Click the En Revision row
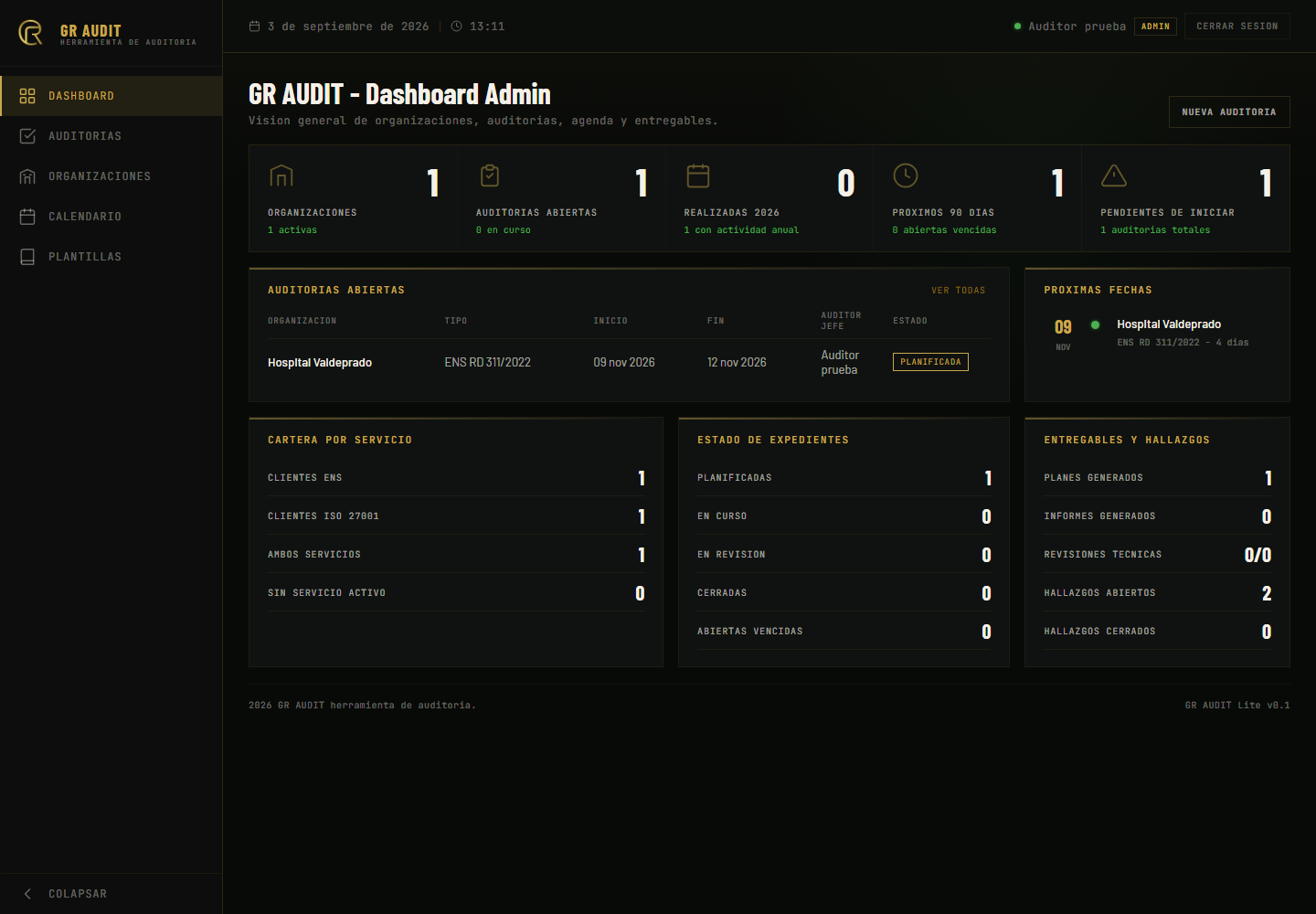Image resolution: width=1316 pixels, height=914 pixels. 844,554
